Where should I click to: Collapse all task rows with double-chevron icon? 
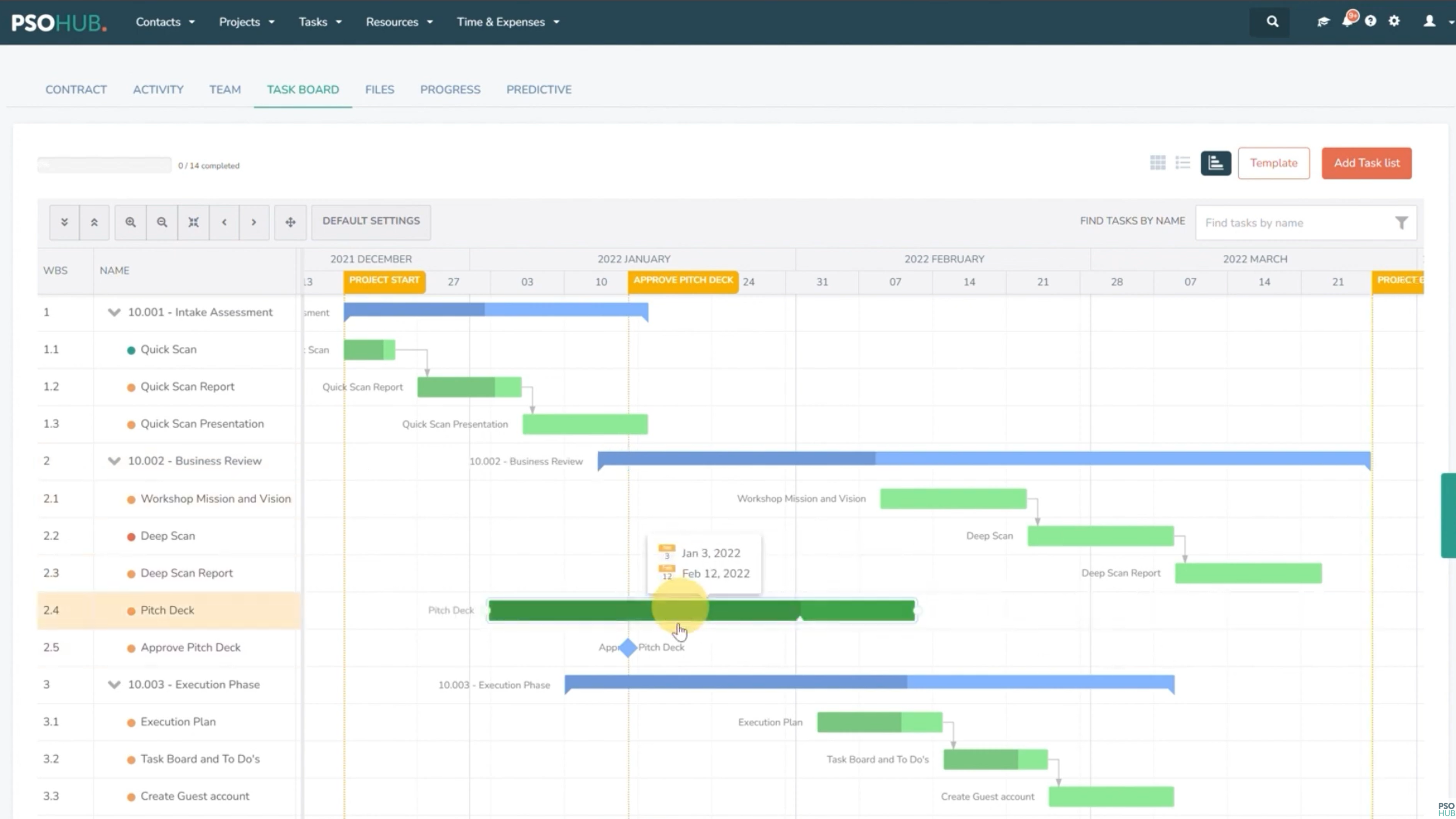click(94, 222)
